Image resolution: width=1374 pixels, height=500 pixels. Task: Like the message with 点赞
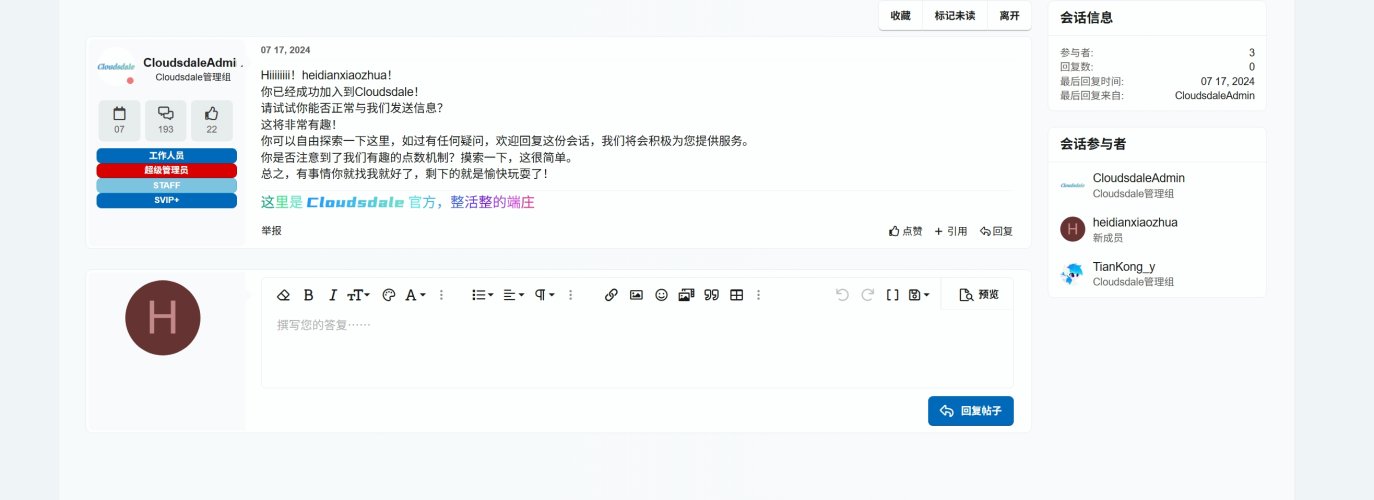[x=906, y=231]
